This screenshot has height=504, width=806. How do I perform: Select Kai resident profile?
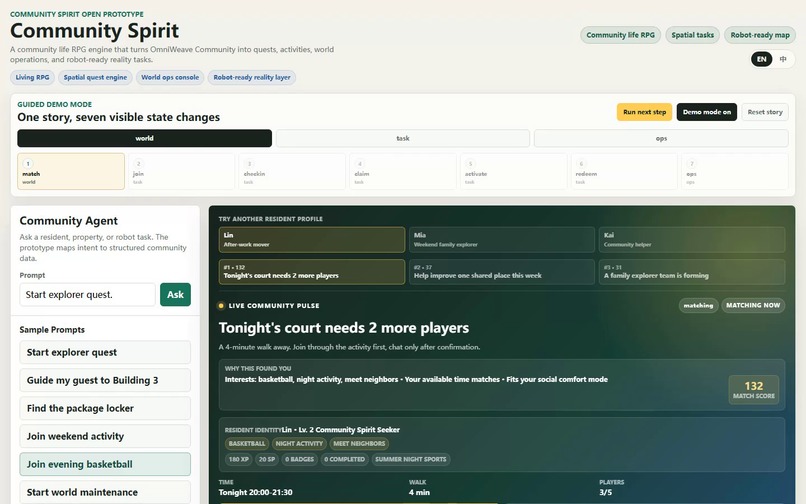click(692, 240)
